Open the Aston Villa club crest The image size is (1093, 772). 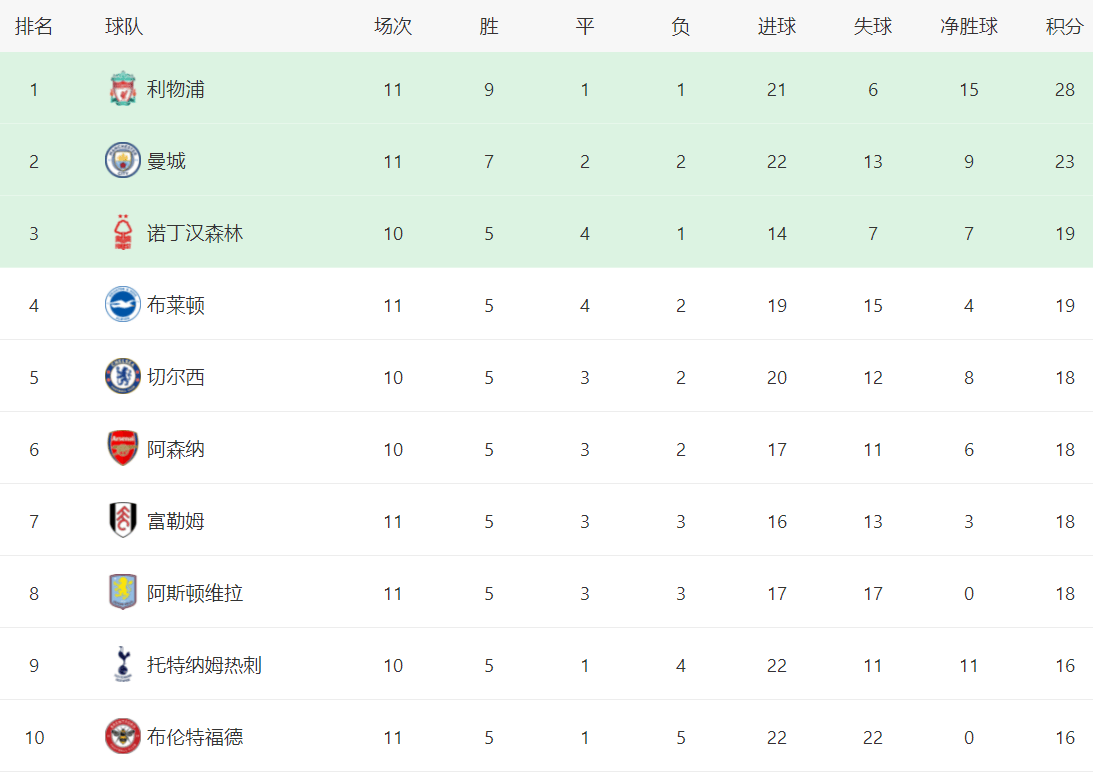click(x=123, y=592)
